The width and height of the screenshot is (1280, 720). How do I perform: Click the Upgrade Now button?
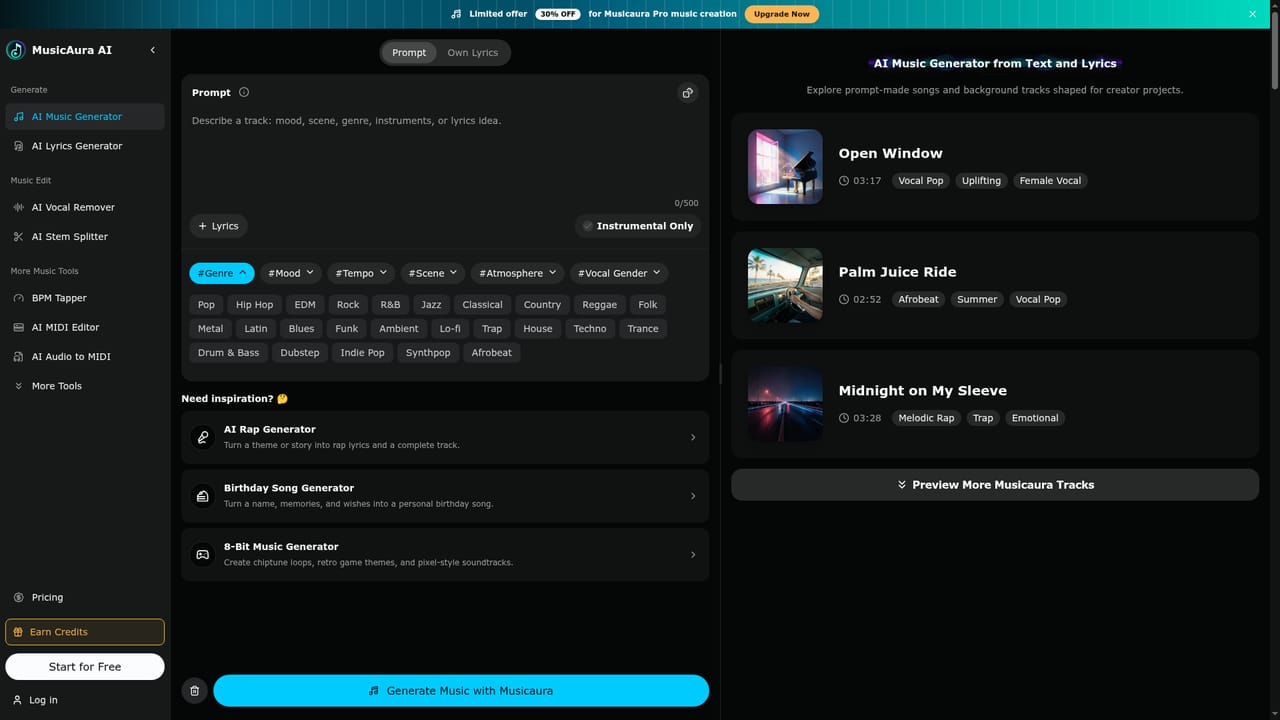[782, 14]
